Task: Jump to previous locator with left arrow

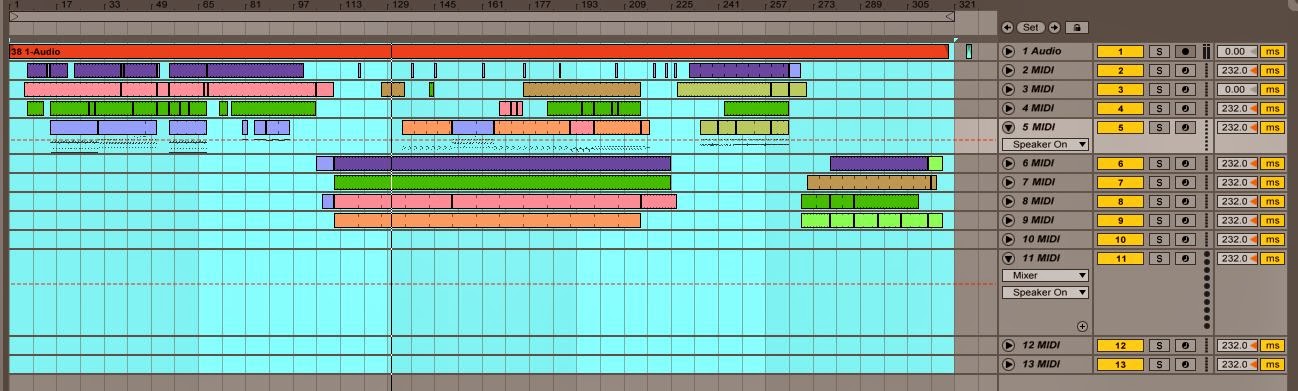Action: (1007, 27)
